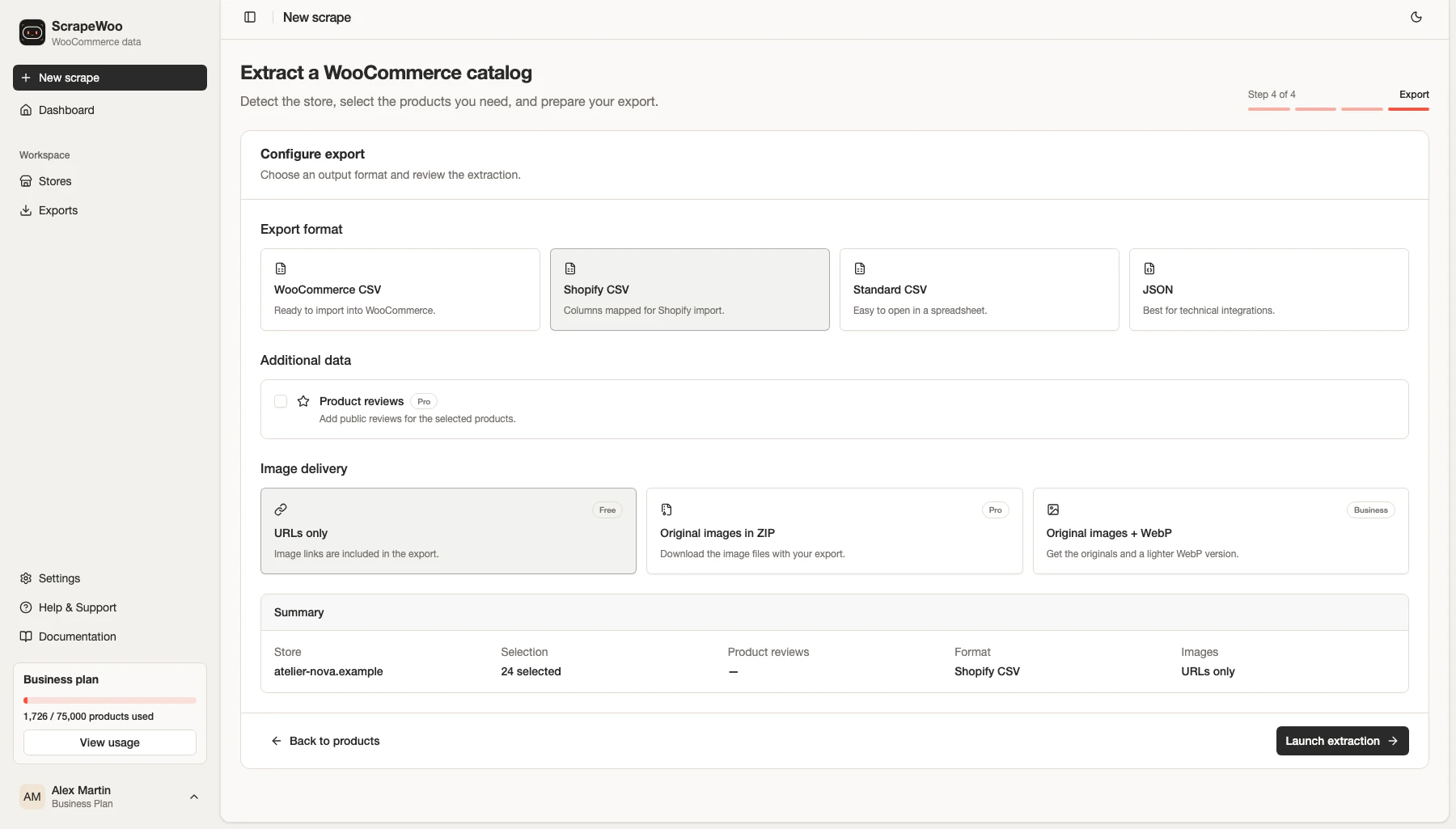Click the '24 selected' summary value
Viewport: 1456px width, 829px height.
[531, 671]
